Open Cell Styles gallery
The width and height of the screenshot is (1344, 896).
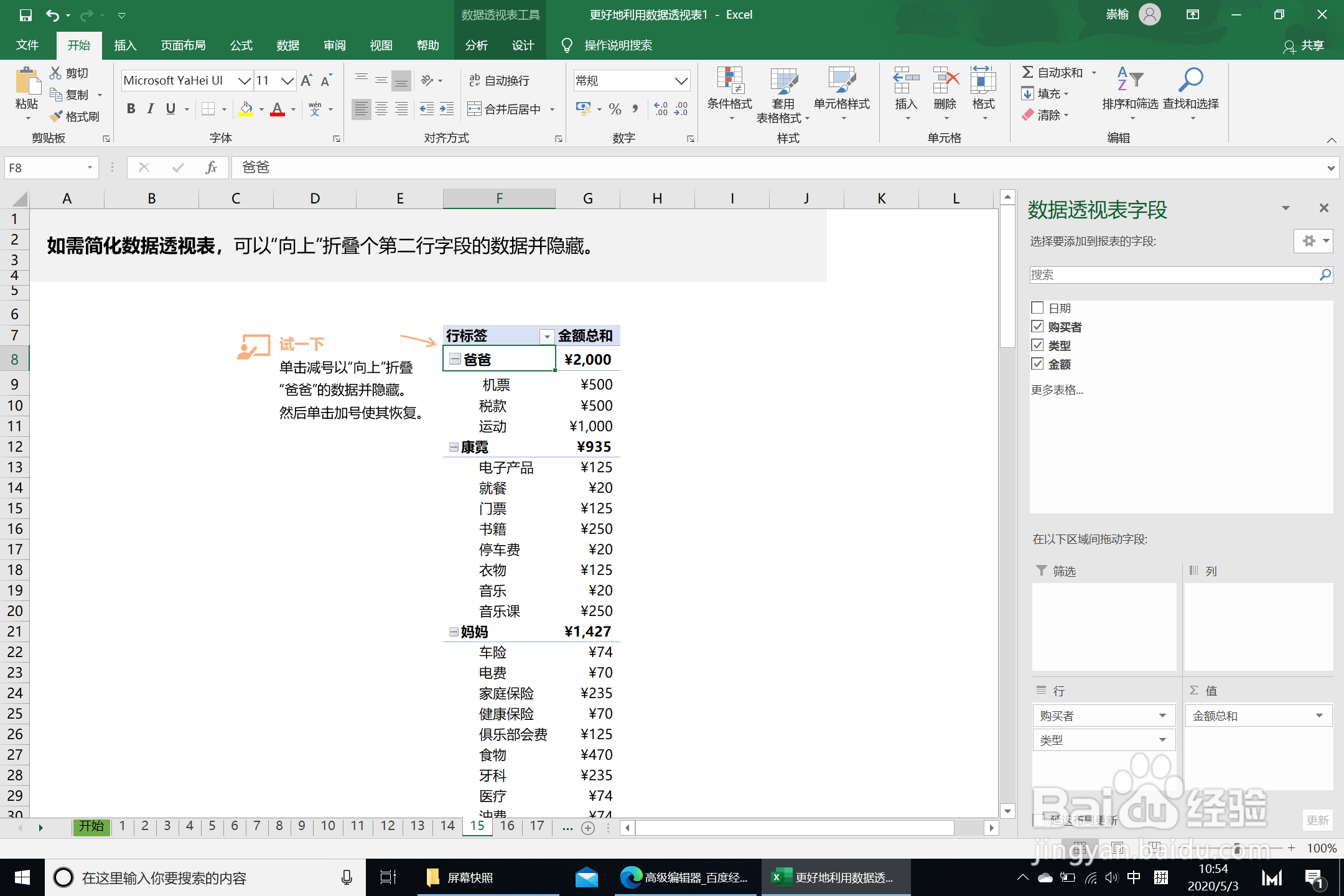click(842, 94)
